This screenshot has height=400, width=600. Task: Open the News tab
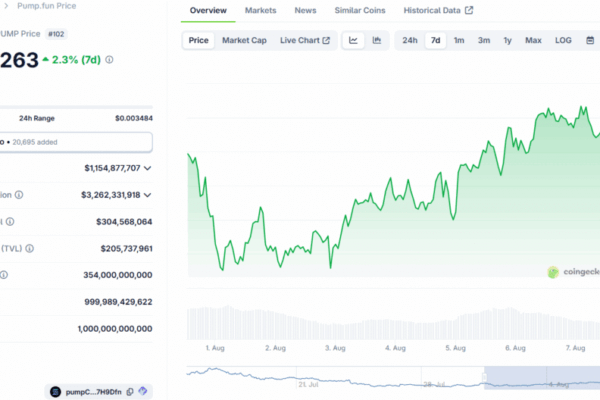click(x=305, y=10)
